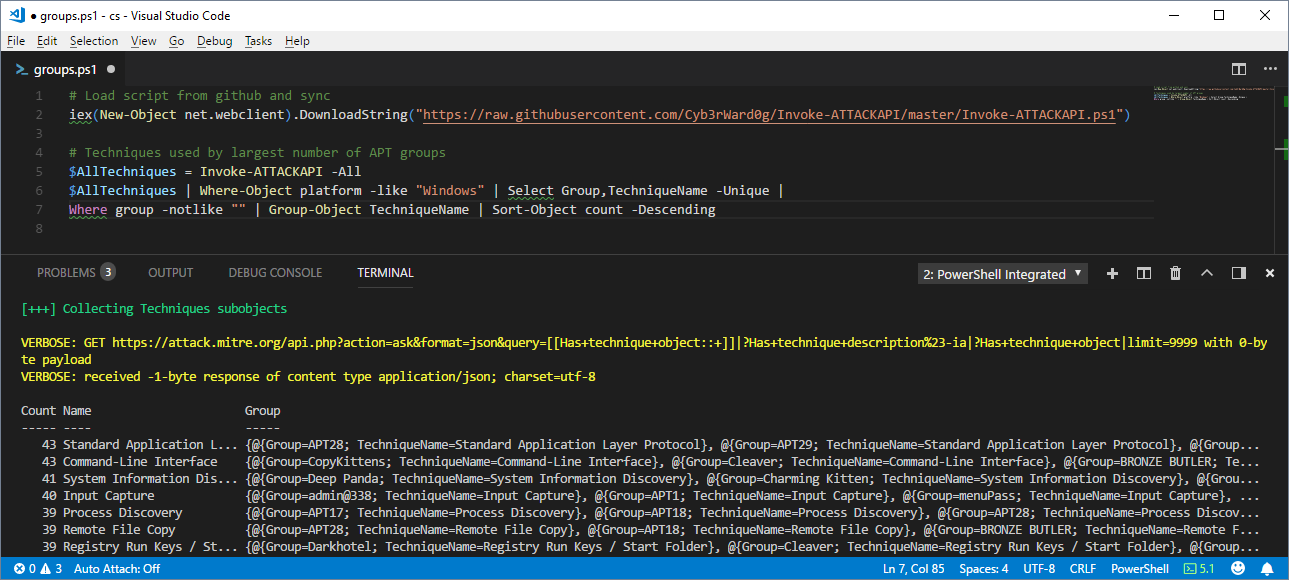This screenshot has height=580, width=1289.
Task: Click the '# Techniques used by largest number' comment
Action: pyautogui.click(x=257, y=153)
